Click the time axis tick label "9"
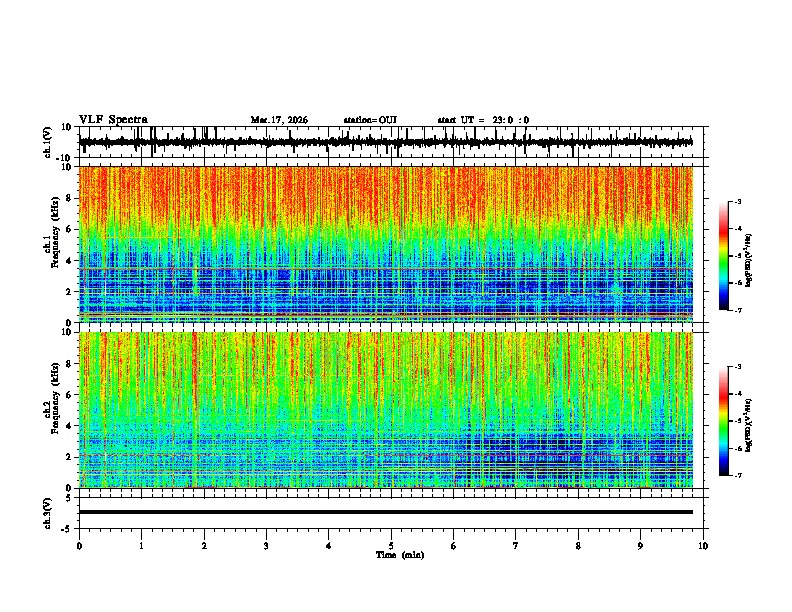 tap(640, 546)
